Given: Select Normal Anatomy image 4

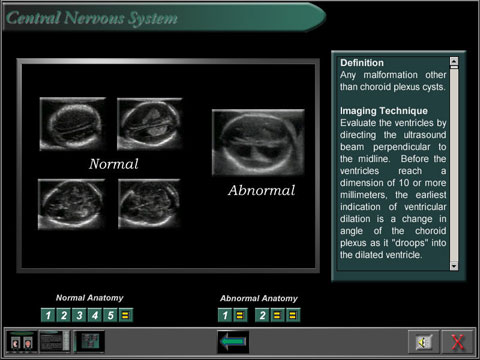Looking at the screenshot, I should click(x=95, y=315).
